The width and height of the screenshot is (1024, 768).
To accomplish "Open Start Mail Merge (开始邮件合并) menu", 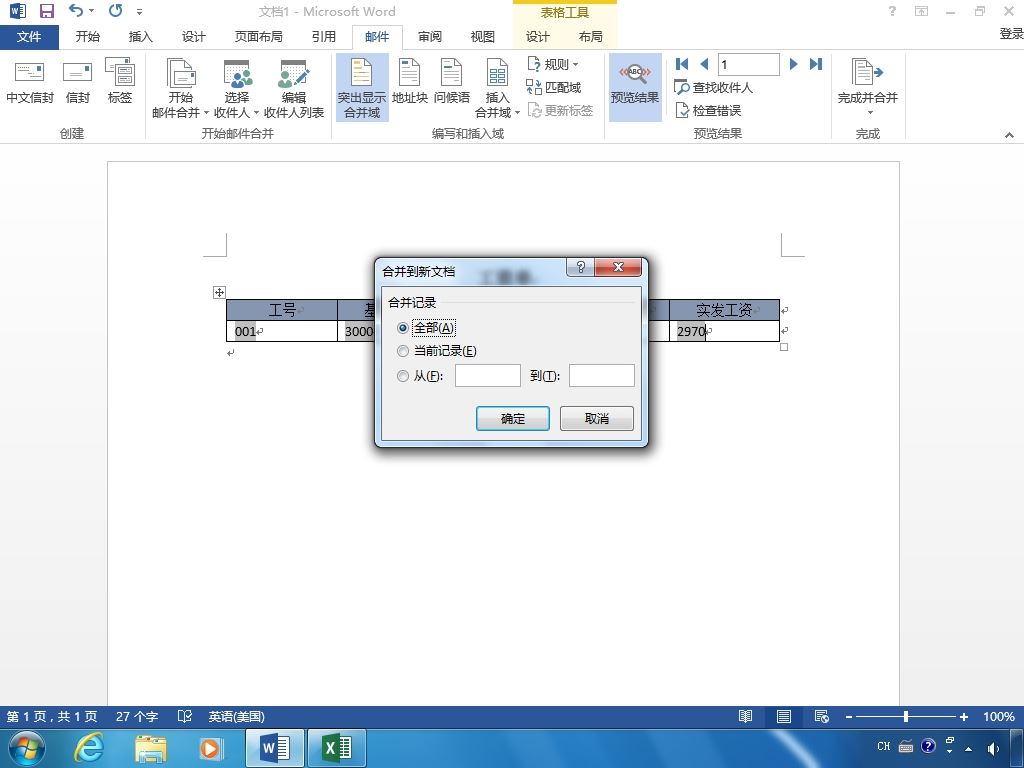I will pyautogui.click(x=180, y=88).
